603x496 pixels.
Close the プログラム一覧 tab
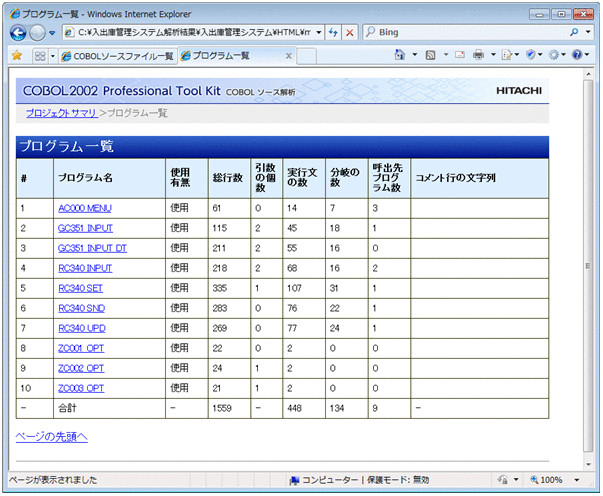(288, 56)
